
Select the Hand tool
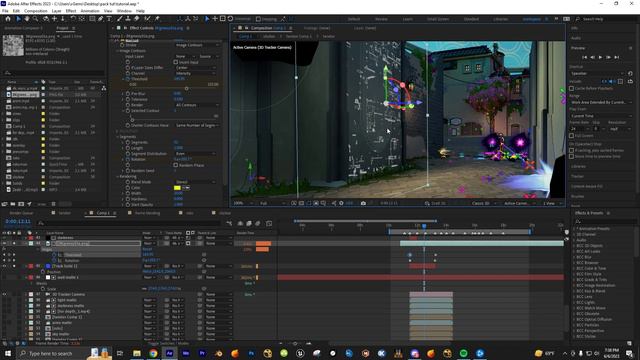[27, 19]
